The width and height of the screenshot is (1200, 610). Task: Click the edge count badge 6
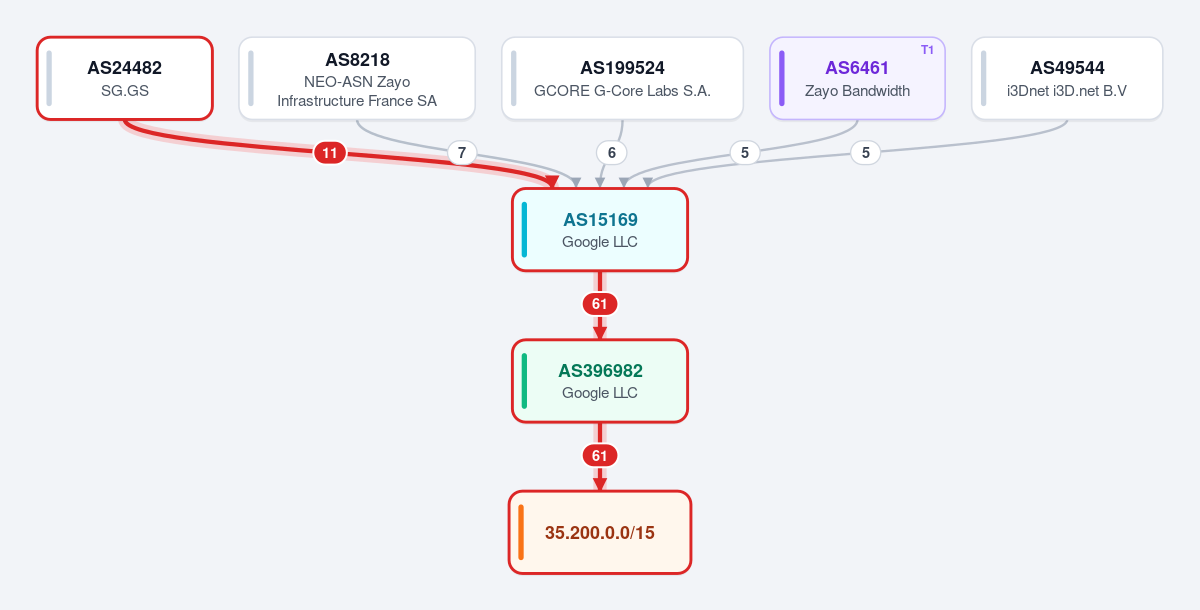click(x=612, y=153)
